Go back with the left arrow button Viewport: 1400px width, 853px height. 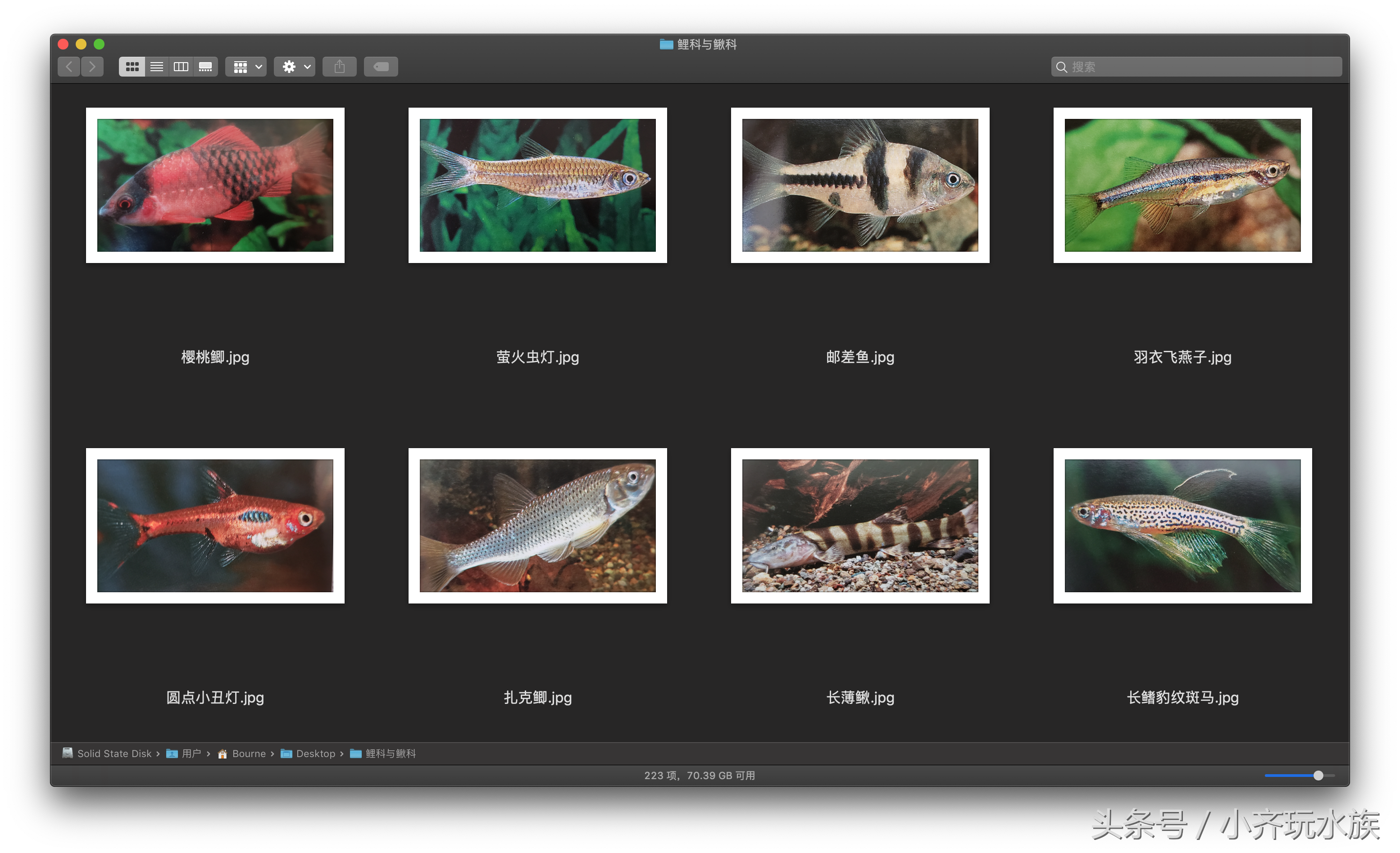tap(69, 67)
